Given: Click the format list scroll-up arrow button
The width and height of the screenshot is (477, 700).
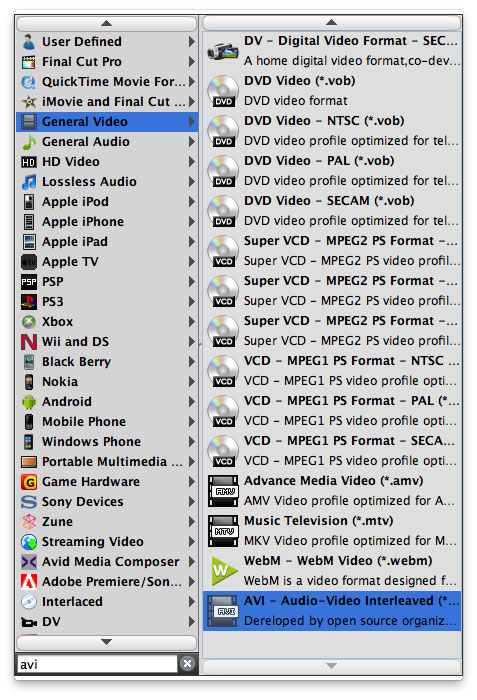Looking at the screenshot, I should click(331, 22).
